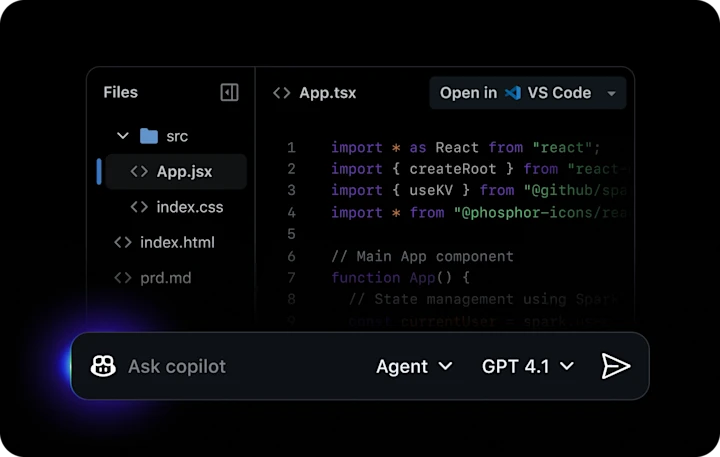Click createRoot import on line 2
The image size is (720, 457).
[453, 169]
